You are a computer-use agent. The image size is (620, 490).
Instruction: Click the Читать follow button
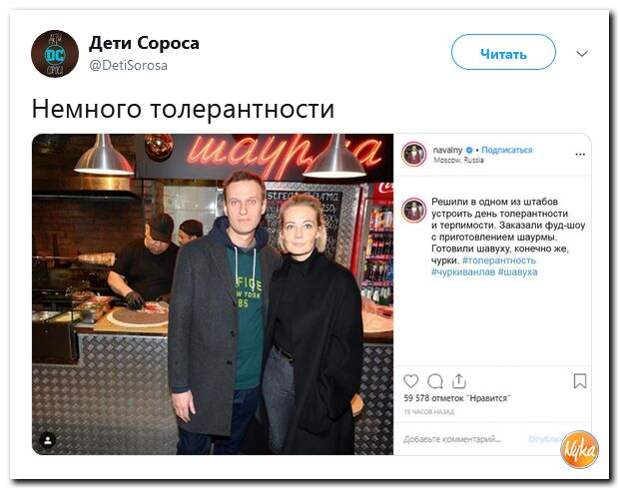point(503,53)
